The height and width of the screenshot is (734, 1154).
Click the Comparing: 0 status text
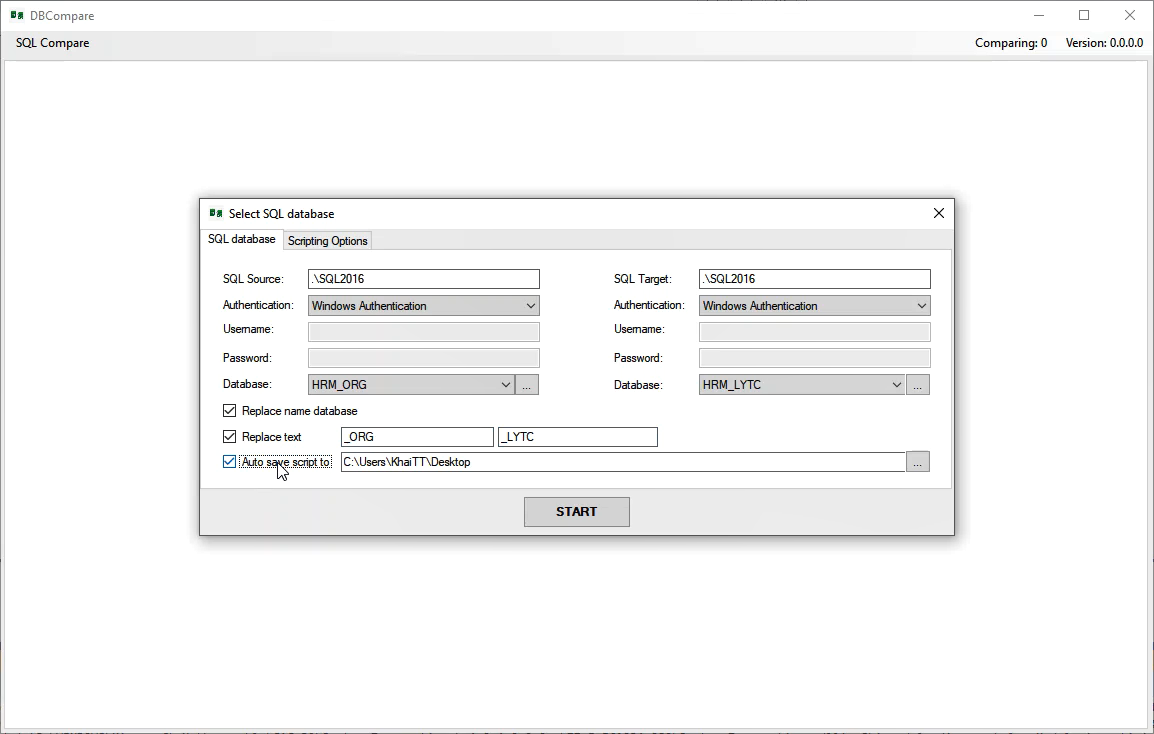click(1011, 43)
